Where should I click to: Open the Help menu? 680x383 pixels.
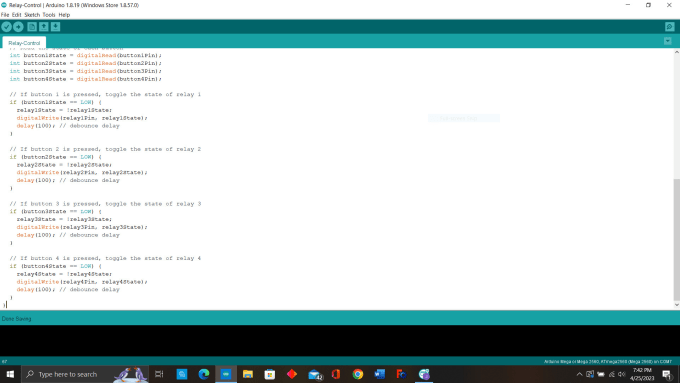point(64,15)
